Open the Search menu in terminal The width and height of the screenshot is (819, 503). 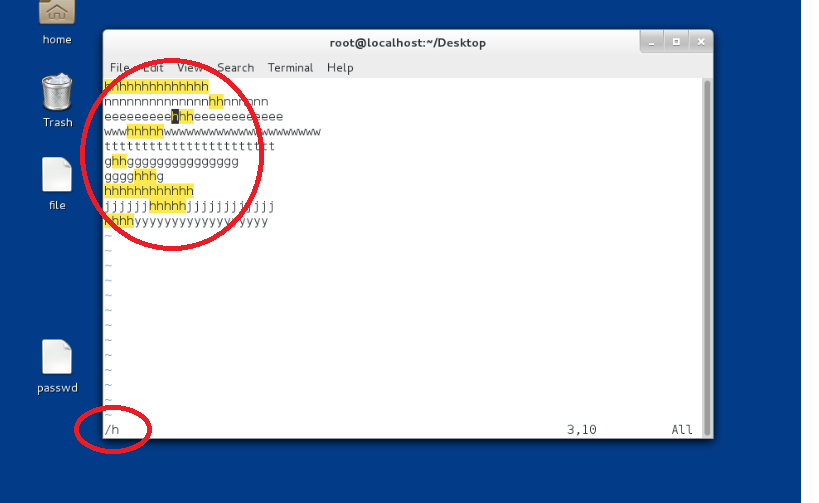pyautogui.click(x=236, y=68)
